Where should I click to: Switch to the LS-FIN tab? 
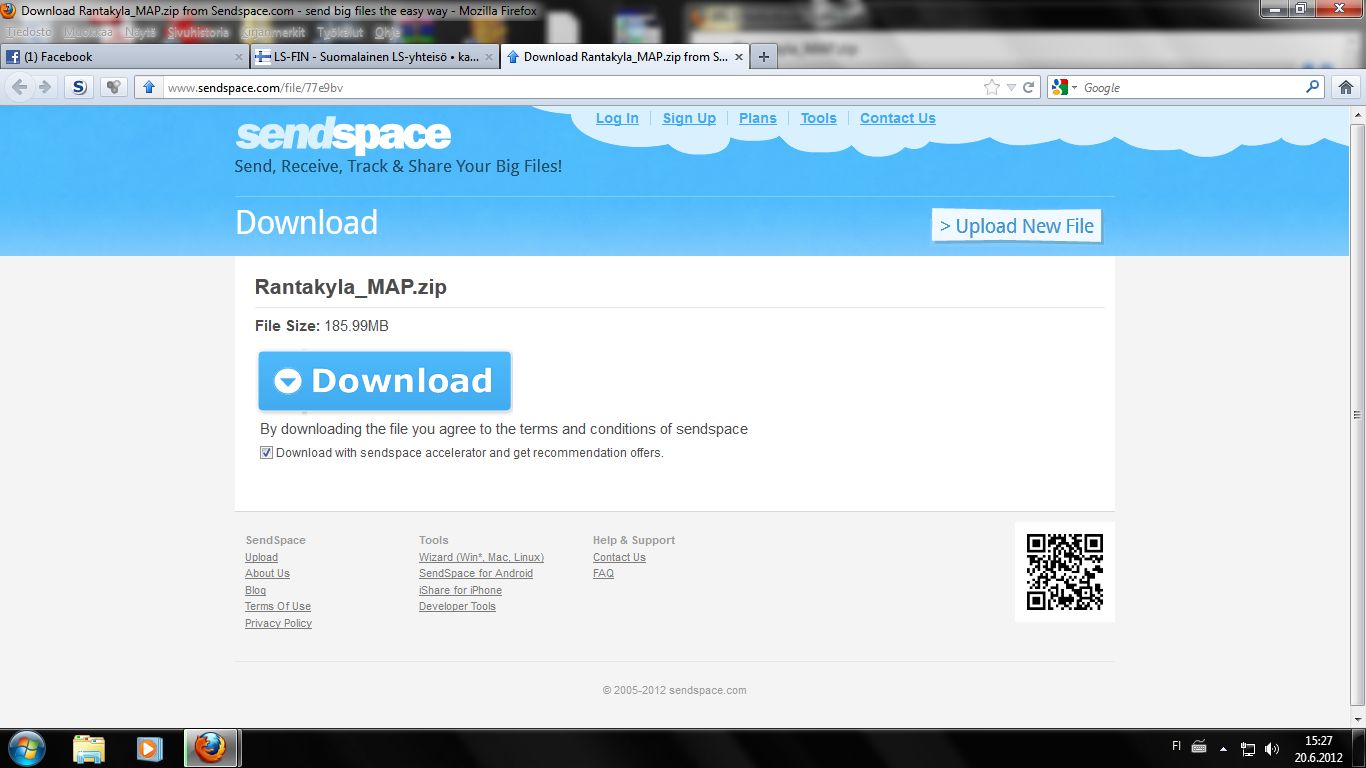tap(373, 57)
